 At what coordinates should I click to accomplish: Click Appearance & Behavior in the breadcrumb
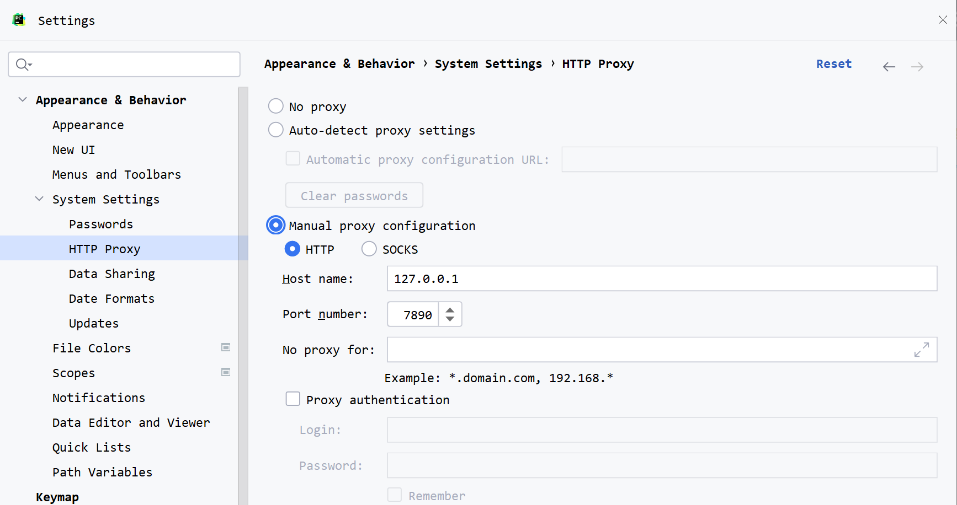coord(339,64)
